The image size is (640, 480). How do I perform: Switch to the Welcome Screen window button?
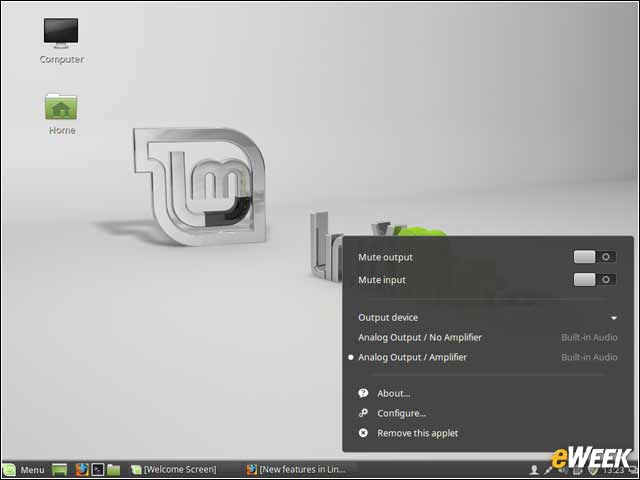(x=174, y=470)
